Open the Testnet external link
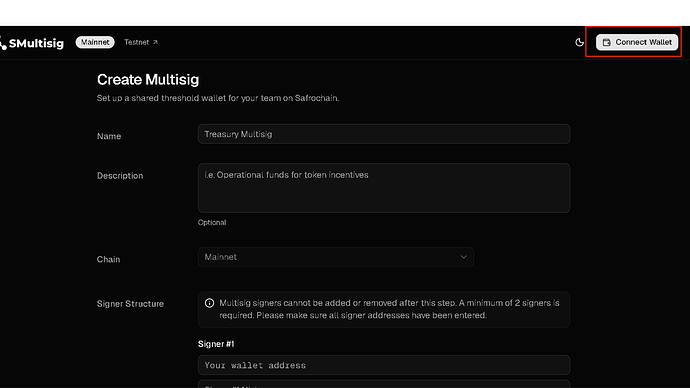Viewport: 690px width, 388px height. click(x=141, y=42)
